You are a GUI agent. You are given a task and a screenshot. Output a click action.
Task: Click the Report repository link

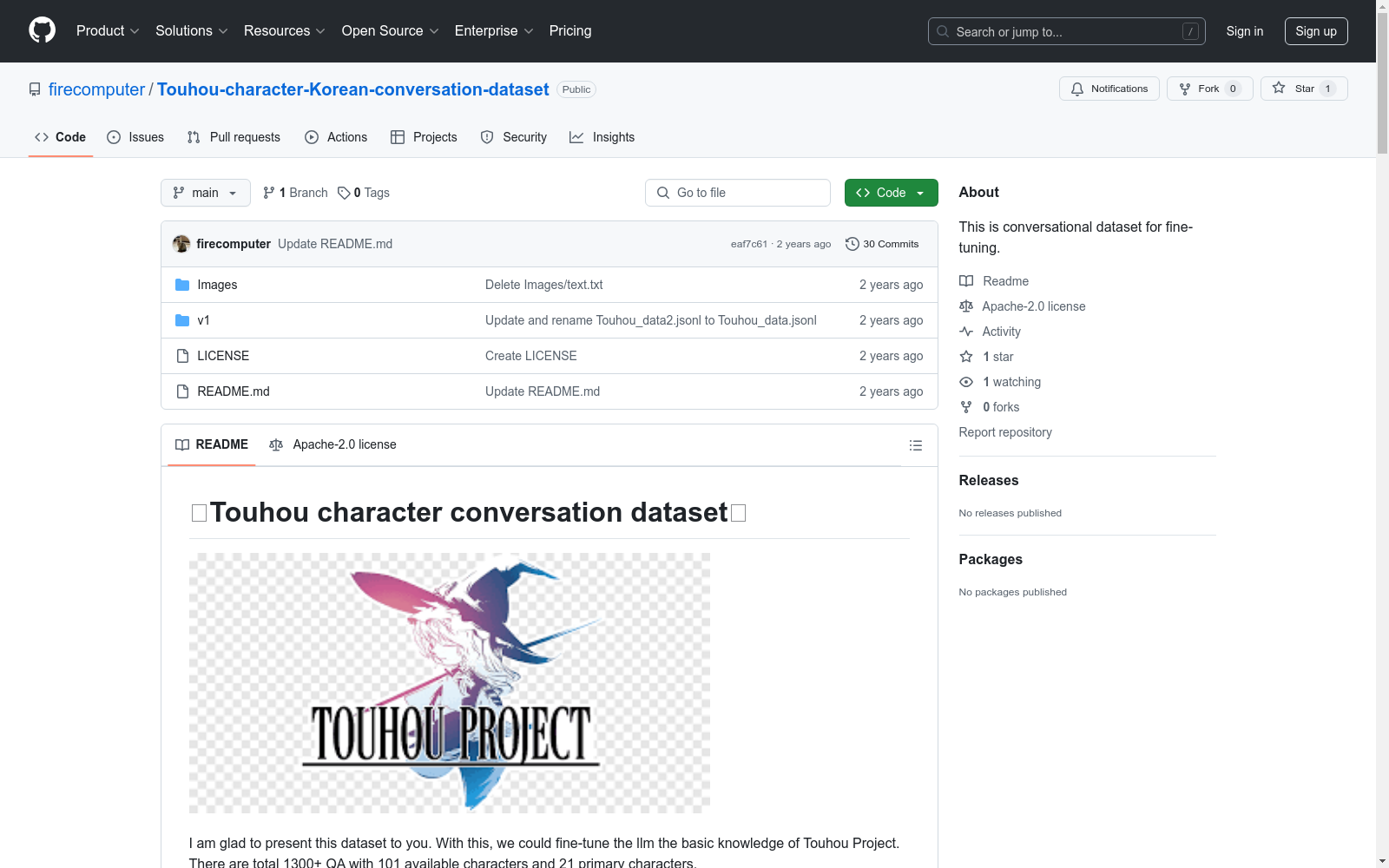[x=1005, y=432]
